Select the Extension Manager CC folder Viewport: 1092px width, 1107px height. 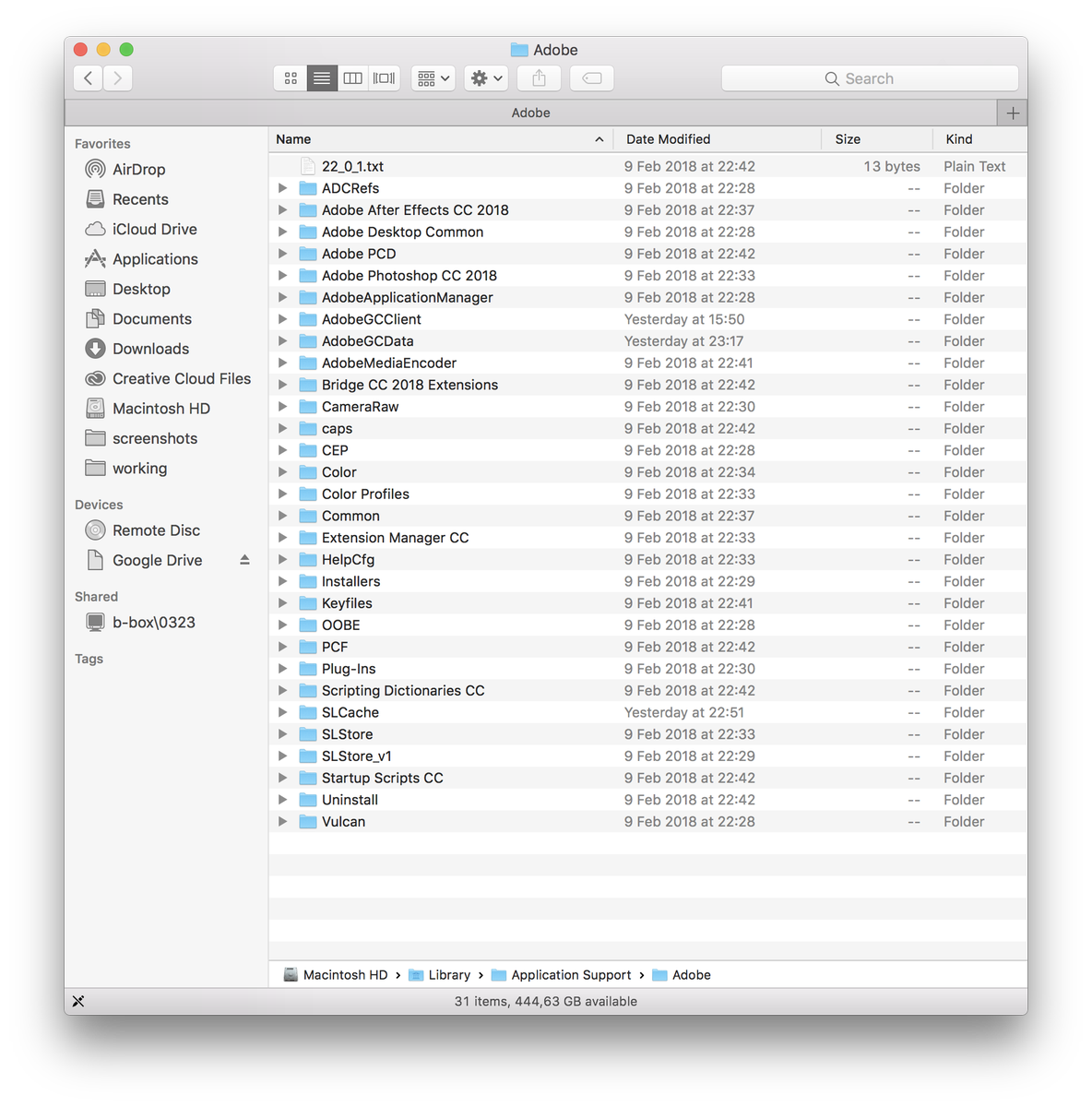coord(647,538)
